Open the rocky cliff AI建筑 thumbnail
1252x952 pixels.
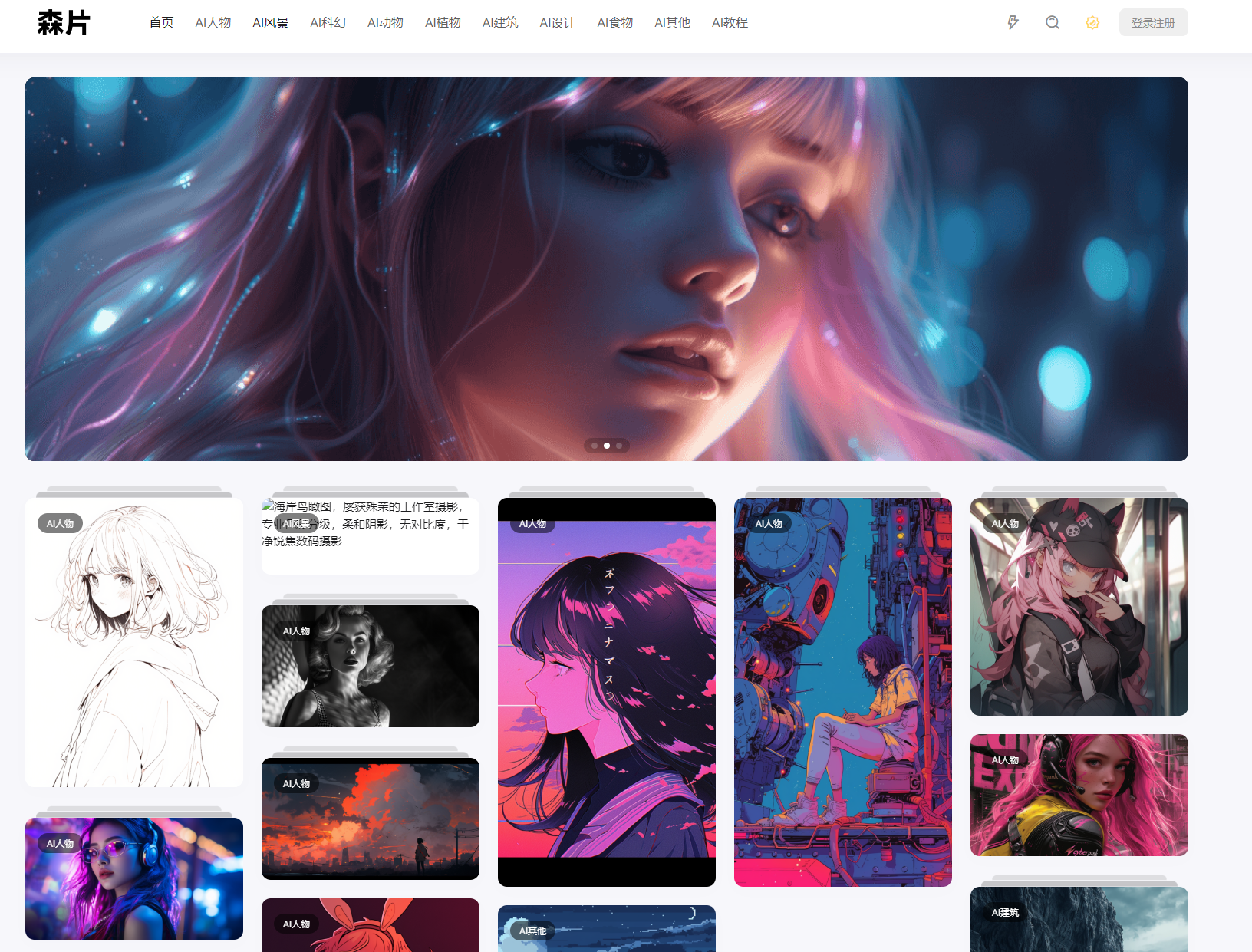tap(1079, 919)
